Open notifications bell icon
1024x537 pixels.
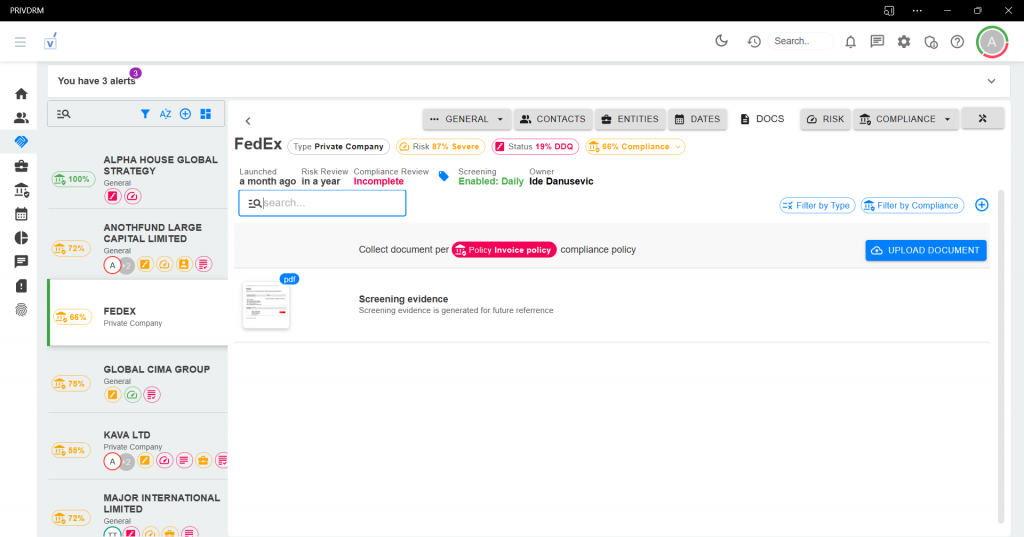pyautogui.click(x=850, y=41)
